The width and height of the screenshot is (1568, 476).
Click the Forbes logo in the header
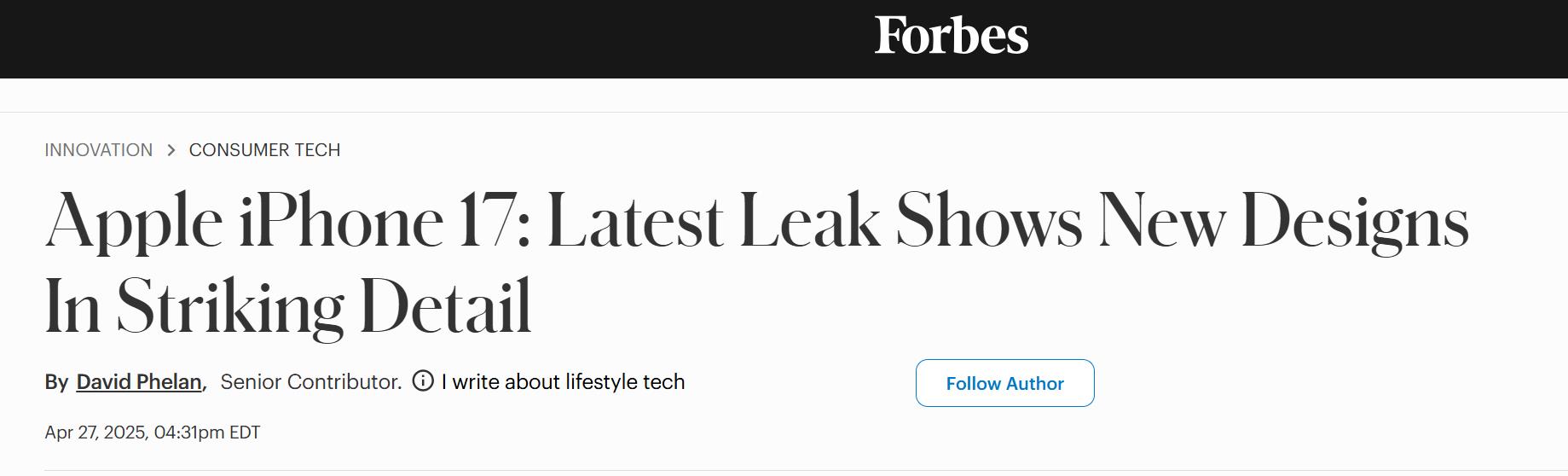tap(951, 36)
